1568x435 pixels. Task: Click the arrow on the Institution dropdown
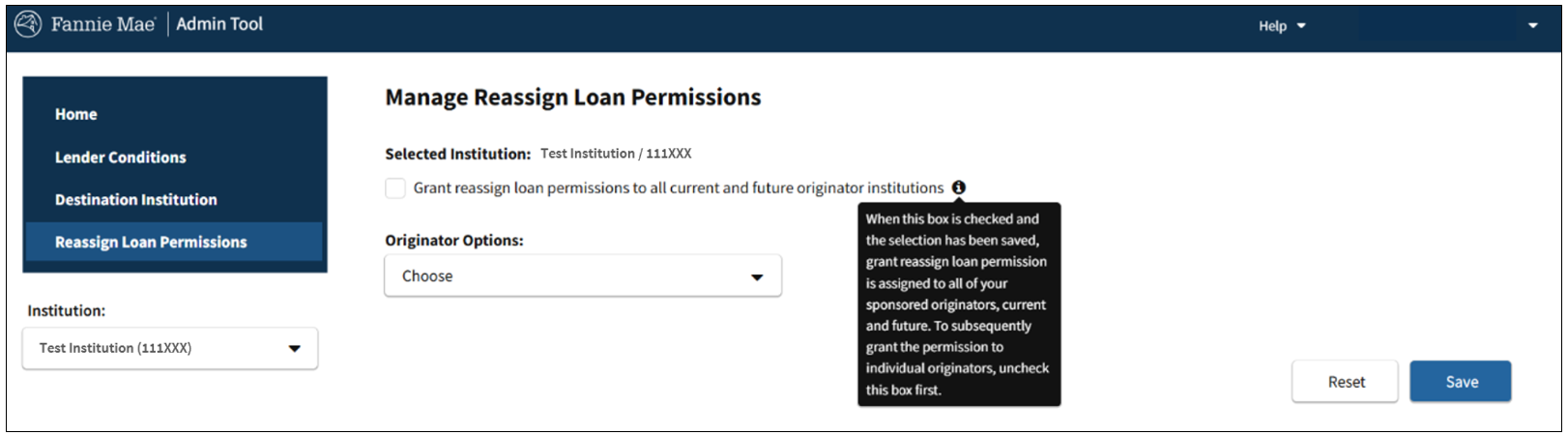295,349
